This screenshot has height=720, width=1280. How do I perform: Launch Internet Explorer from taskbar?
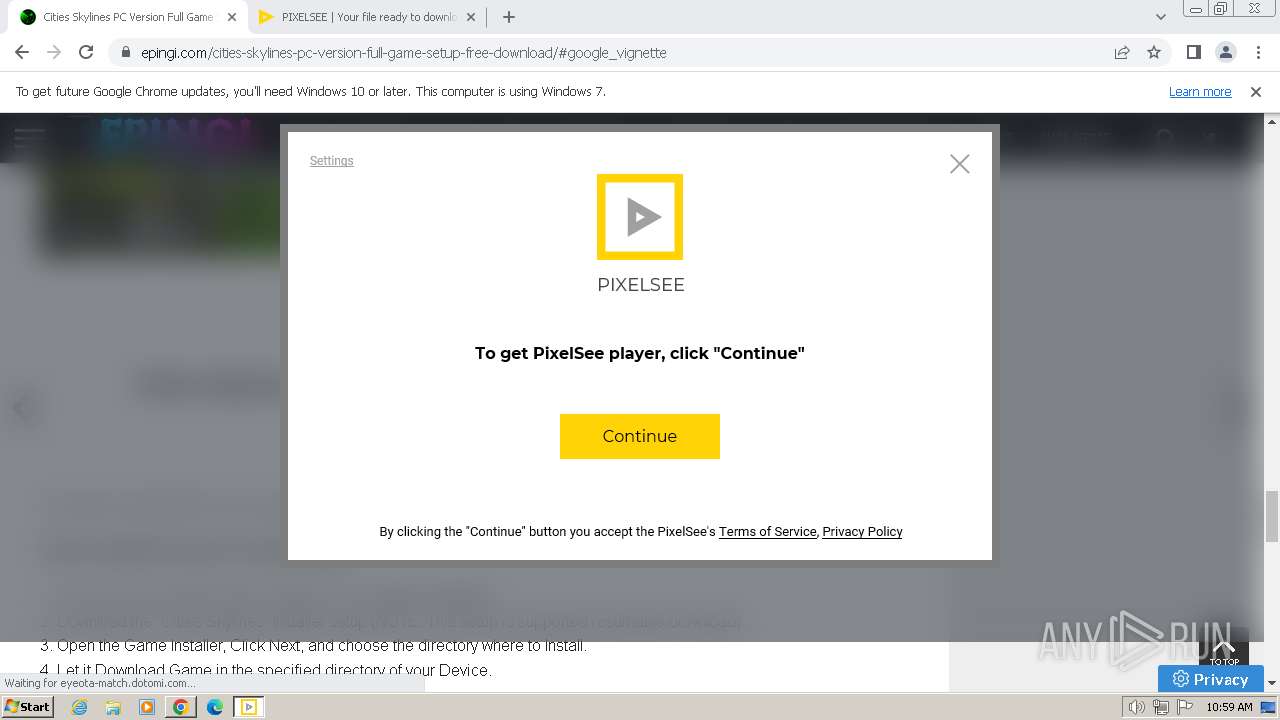point(79,707)
